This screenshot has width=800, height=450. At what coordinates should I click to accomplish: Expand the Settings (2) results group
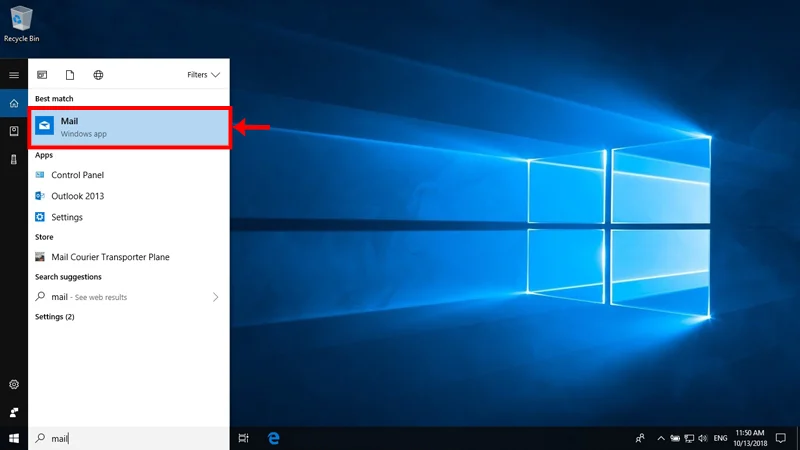click(x=55, y=317)
